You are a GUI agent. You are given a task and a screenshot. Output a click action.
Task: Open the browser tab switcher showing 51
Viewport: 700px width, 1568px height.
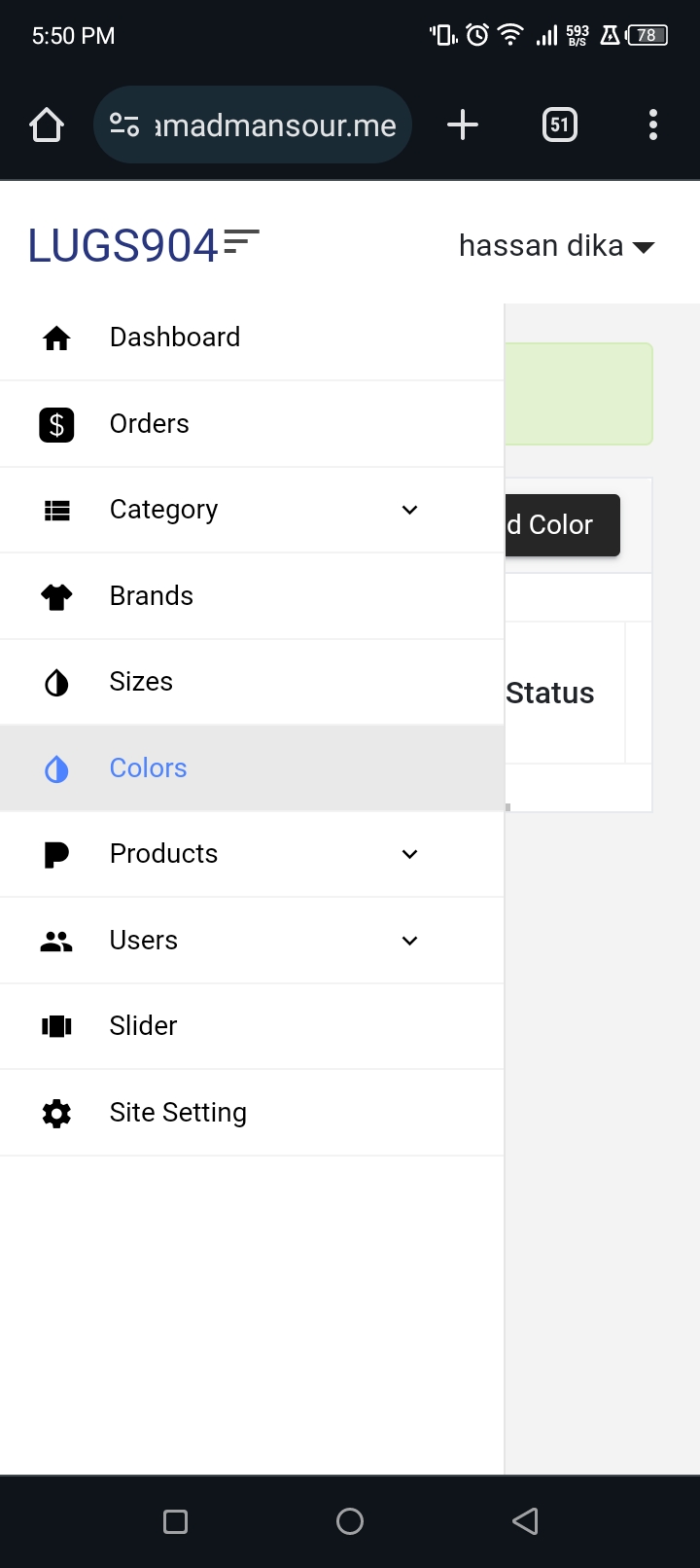coord(559,125)
